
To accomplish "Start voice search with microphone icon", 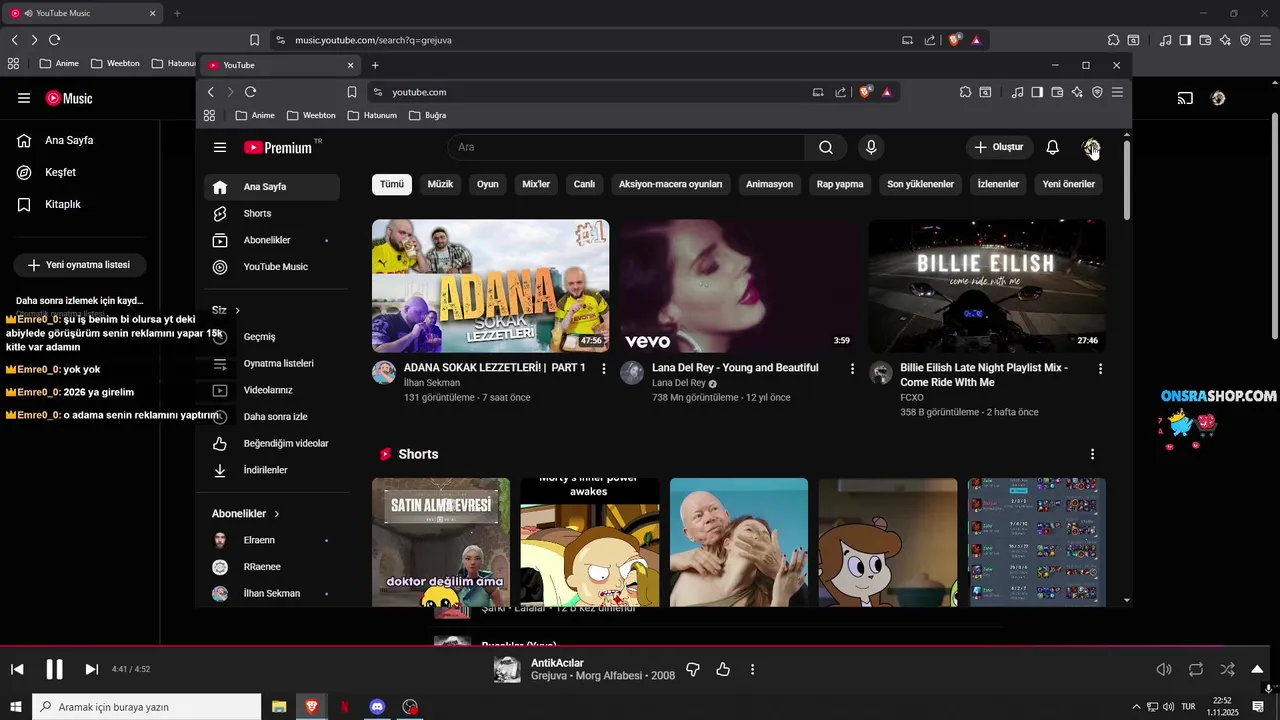I will click(871, 147).
